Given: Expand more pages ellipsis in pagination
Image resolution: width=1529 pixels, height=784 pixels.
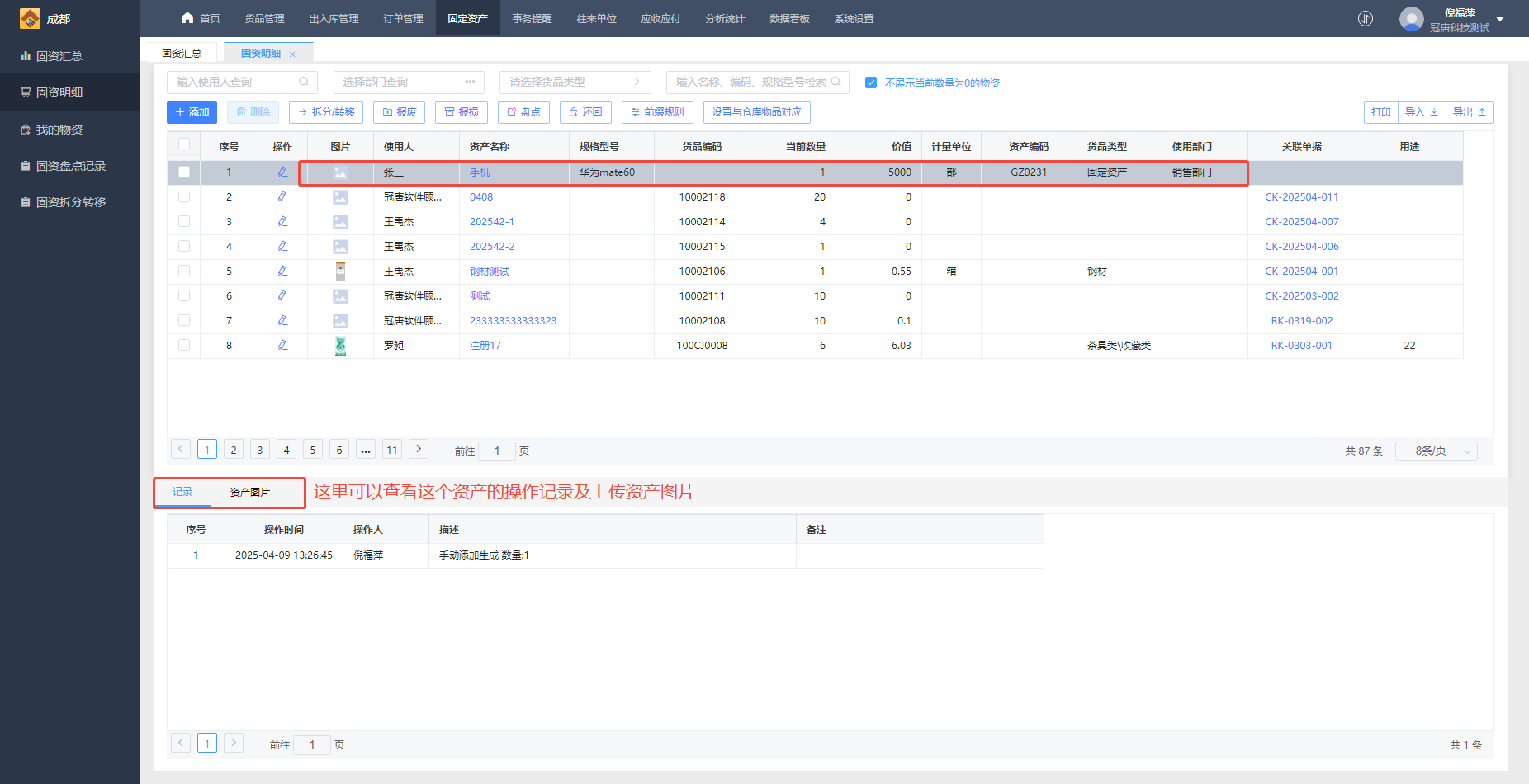Looking at the screenshot, I should tap(365, 450).
